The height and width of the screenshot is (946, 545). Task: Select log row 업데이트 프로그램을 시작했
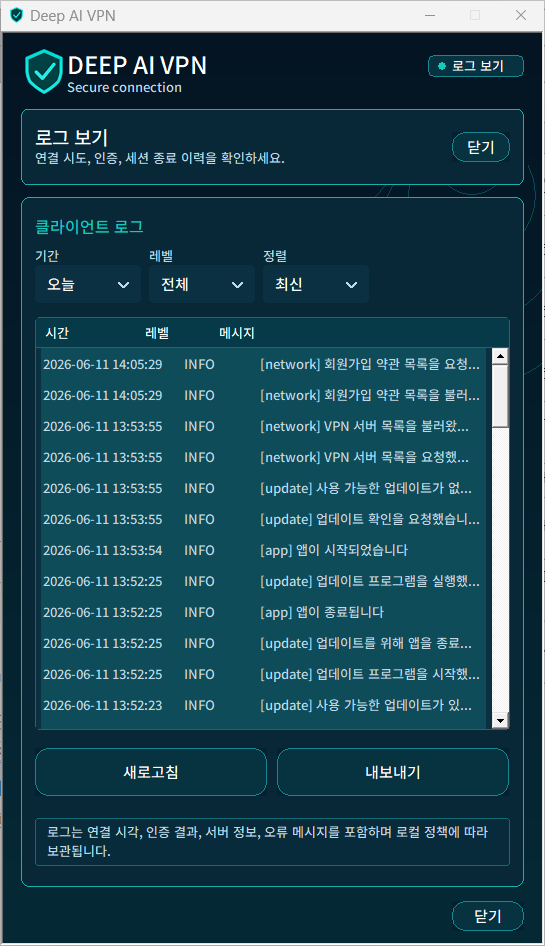tap(264, 675)
